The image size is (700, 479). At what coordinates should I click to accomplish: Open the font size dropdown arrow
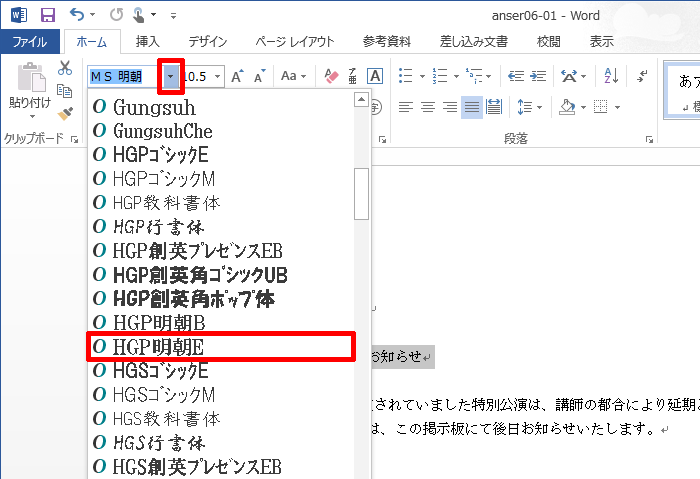(217, 76)
